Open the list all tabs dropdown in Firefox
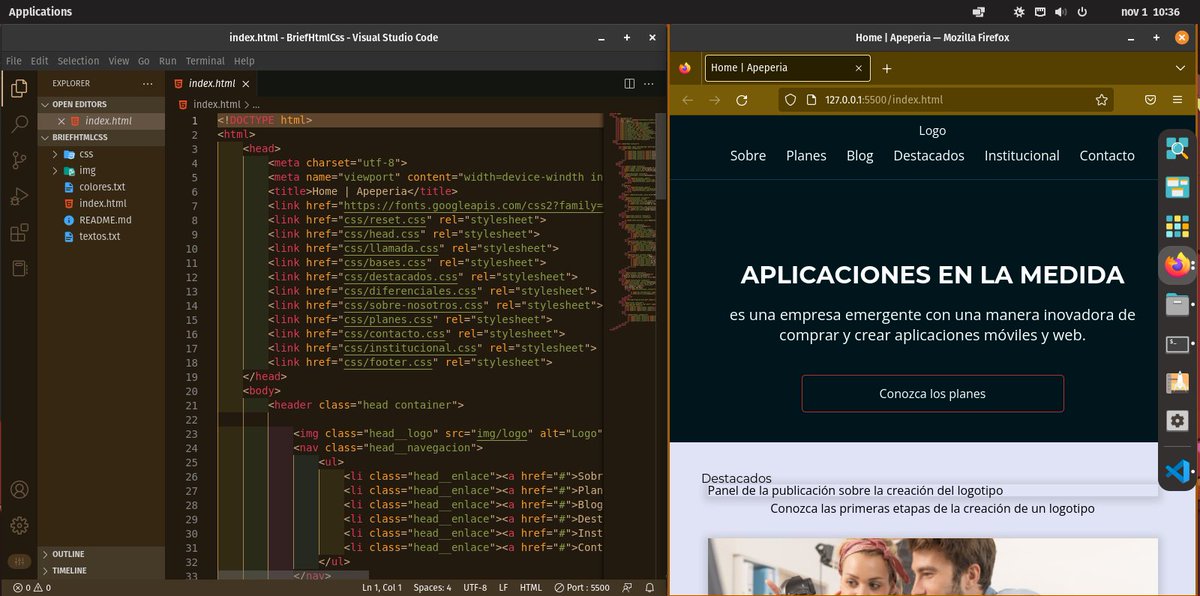The height and width of the screenshot is (596, 1200). [1180, 68]
